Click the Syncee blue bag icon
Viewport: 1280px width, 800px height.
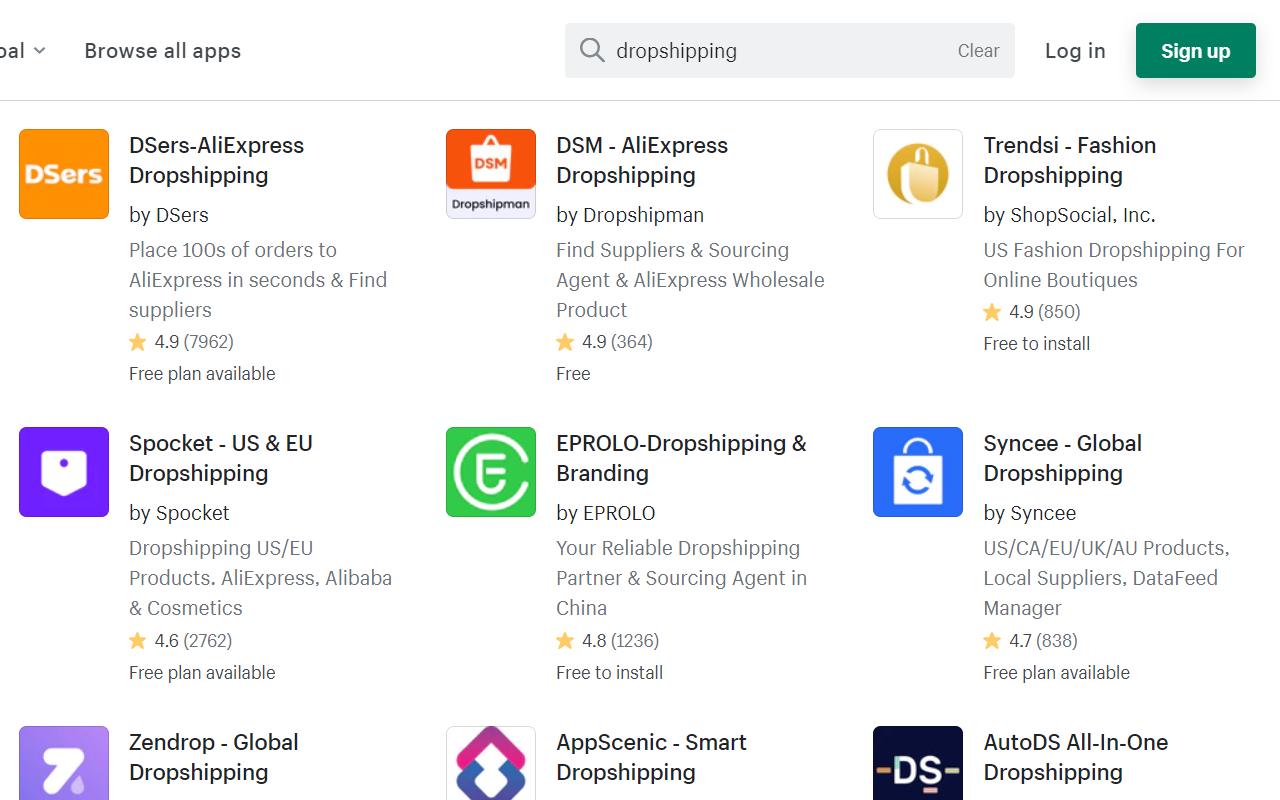[x=917, y=471]
